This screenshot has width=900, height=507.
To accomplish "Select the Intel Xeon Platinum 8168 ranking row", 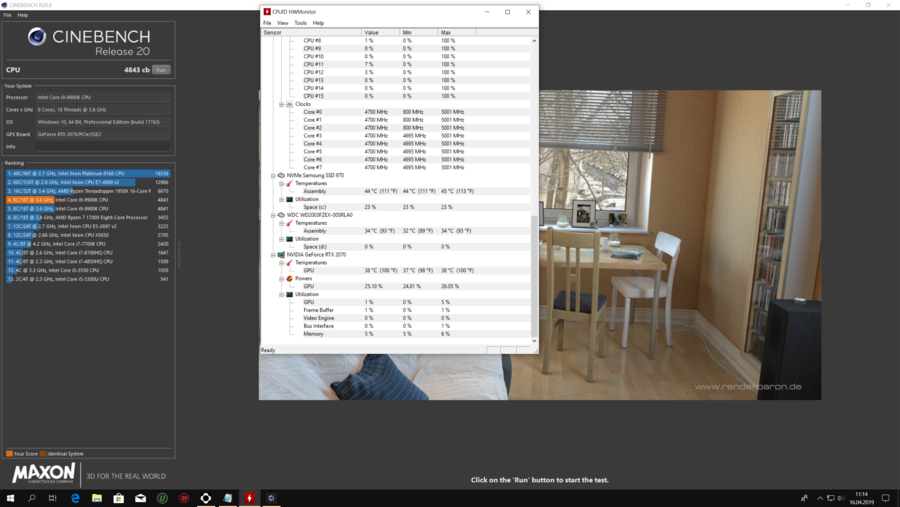I will (88, 173).
